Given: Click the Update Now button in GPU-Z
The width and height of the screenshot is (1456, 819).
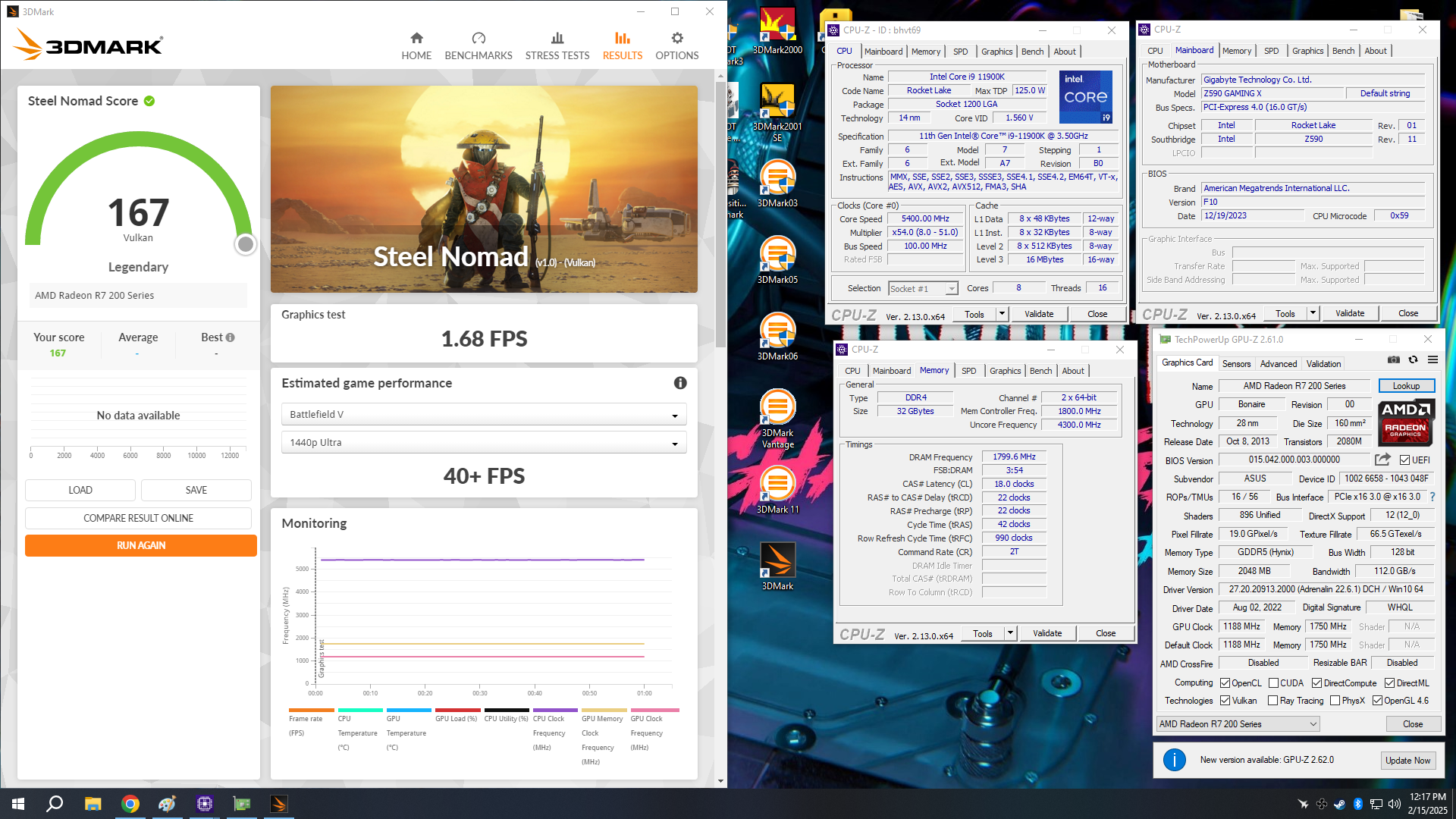Looking at the screenshot, I should point(1407,761).
